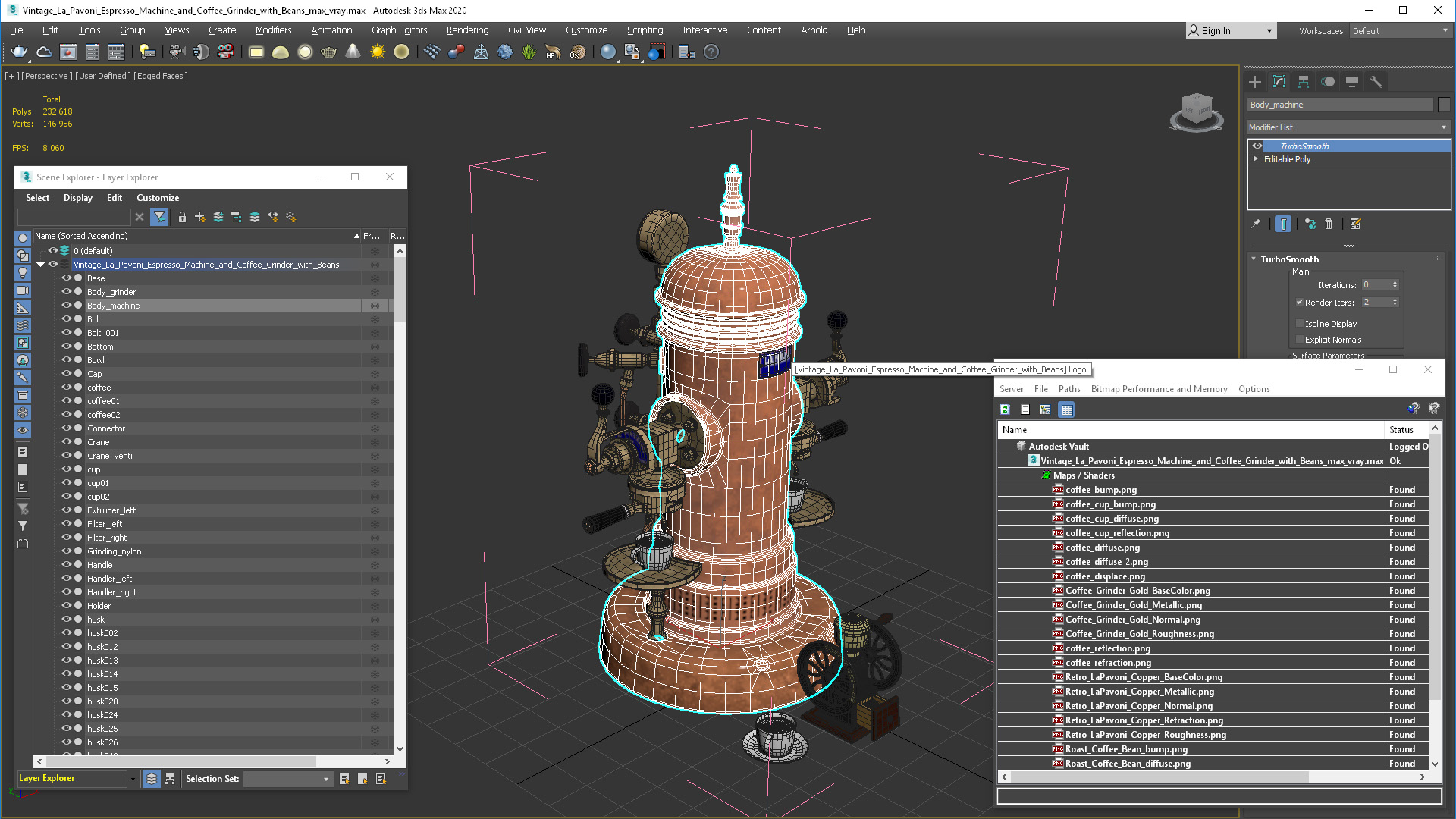This screenshot has width=1456, height=819.
Task: Click the Hair and Fur HF icon
Action: tap(553, 52)
